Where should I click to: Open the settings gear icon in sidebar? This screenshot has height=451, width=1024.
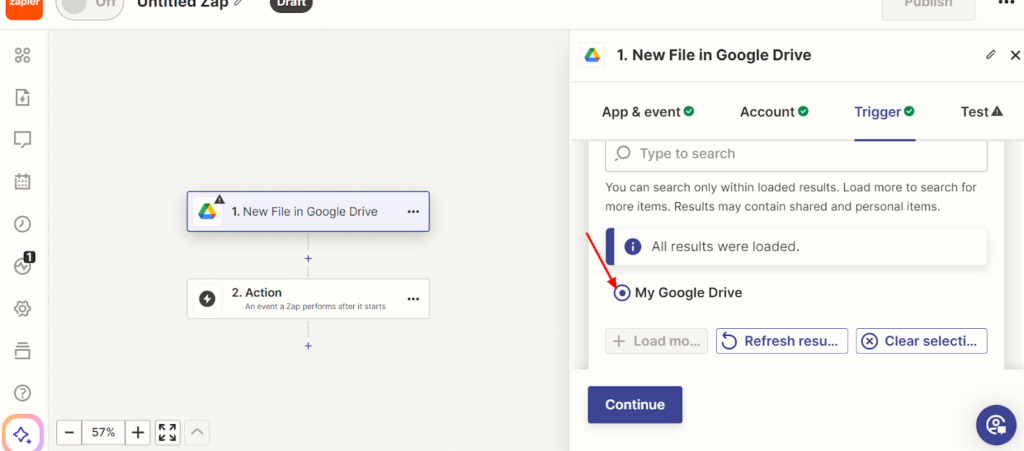coord(23,308)
